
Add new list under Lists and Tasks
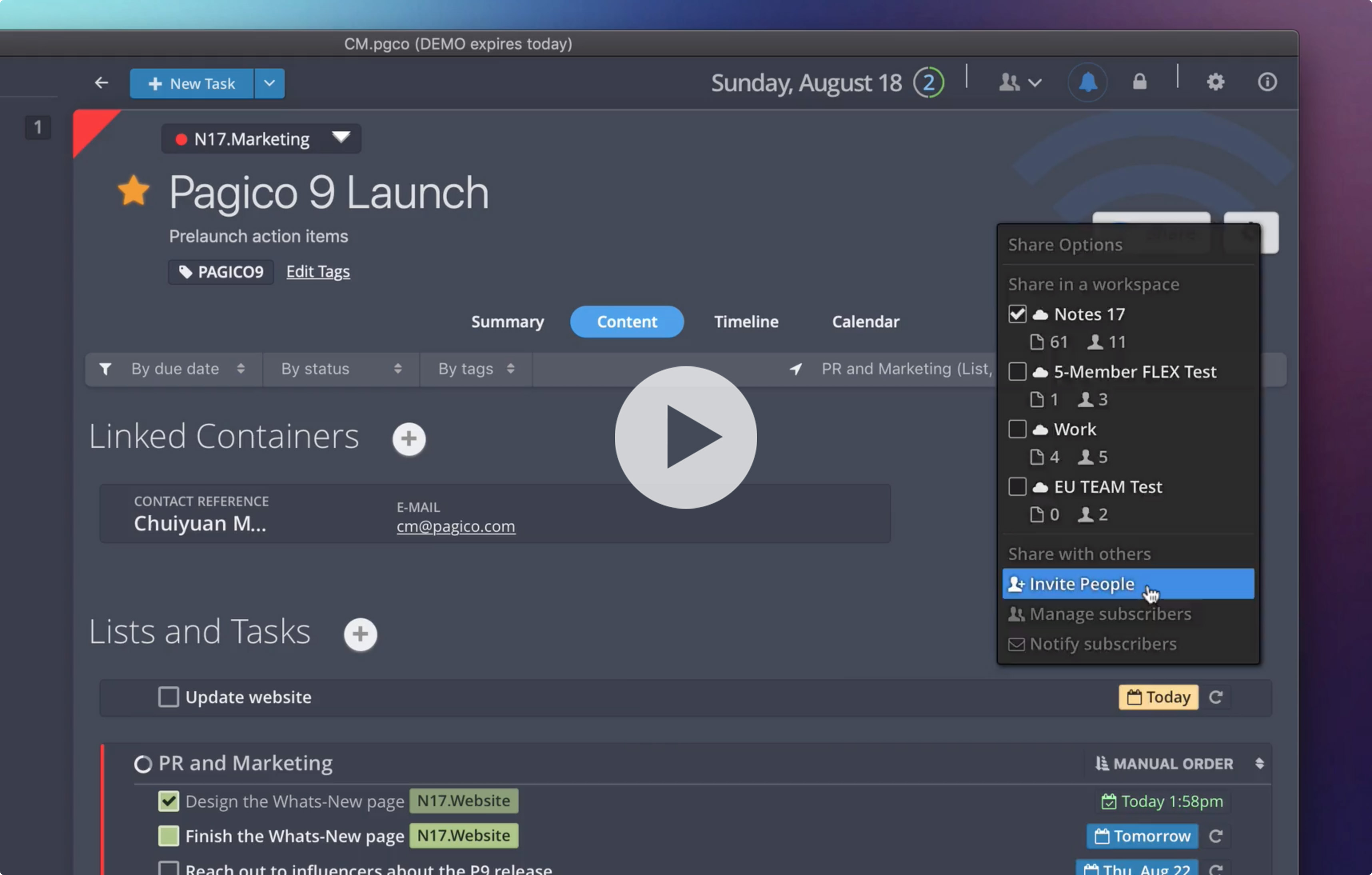pyautogui.click(x=360, y=634)
